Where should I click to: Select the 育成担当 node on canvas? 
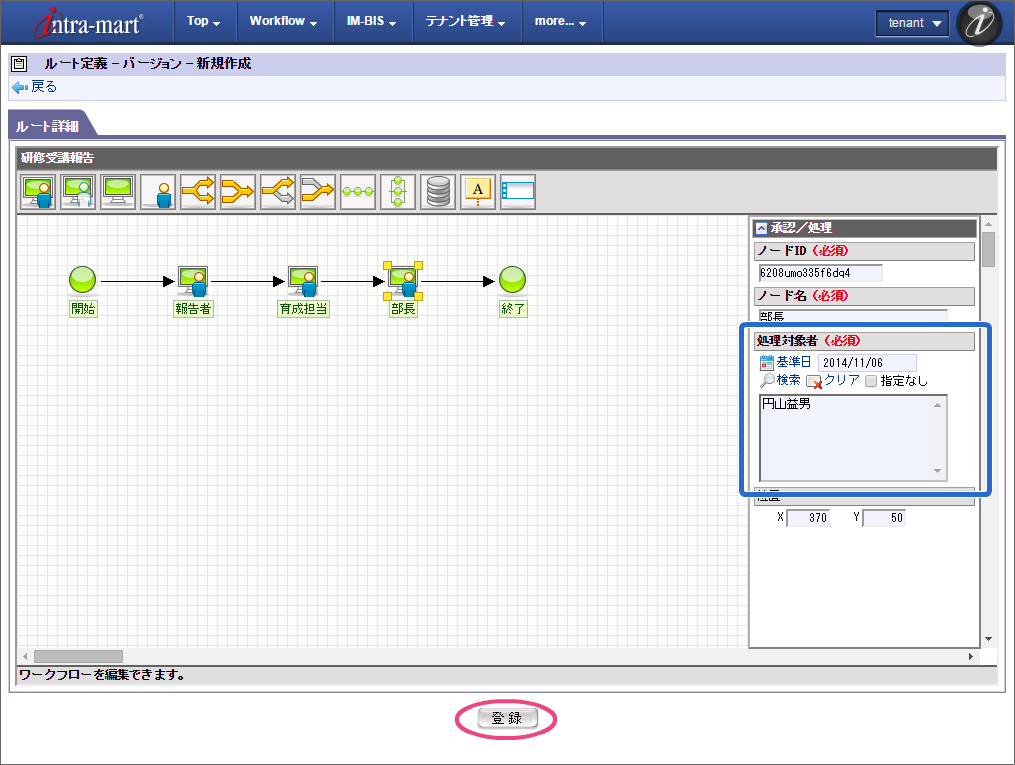[303, 281]
